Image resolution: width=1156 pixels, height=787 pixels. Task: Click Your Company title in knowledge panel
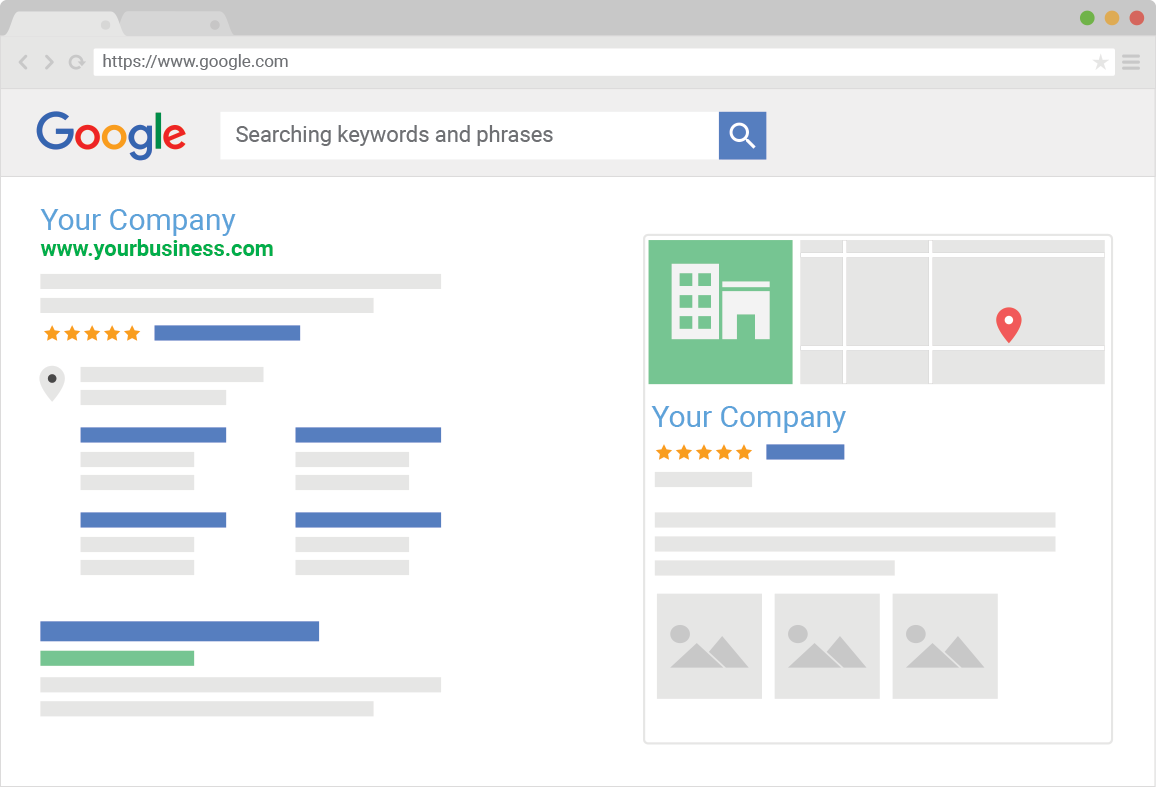[748, 417]
